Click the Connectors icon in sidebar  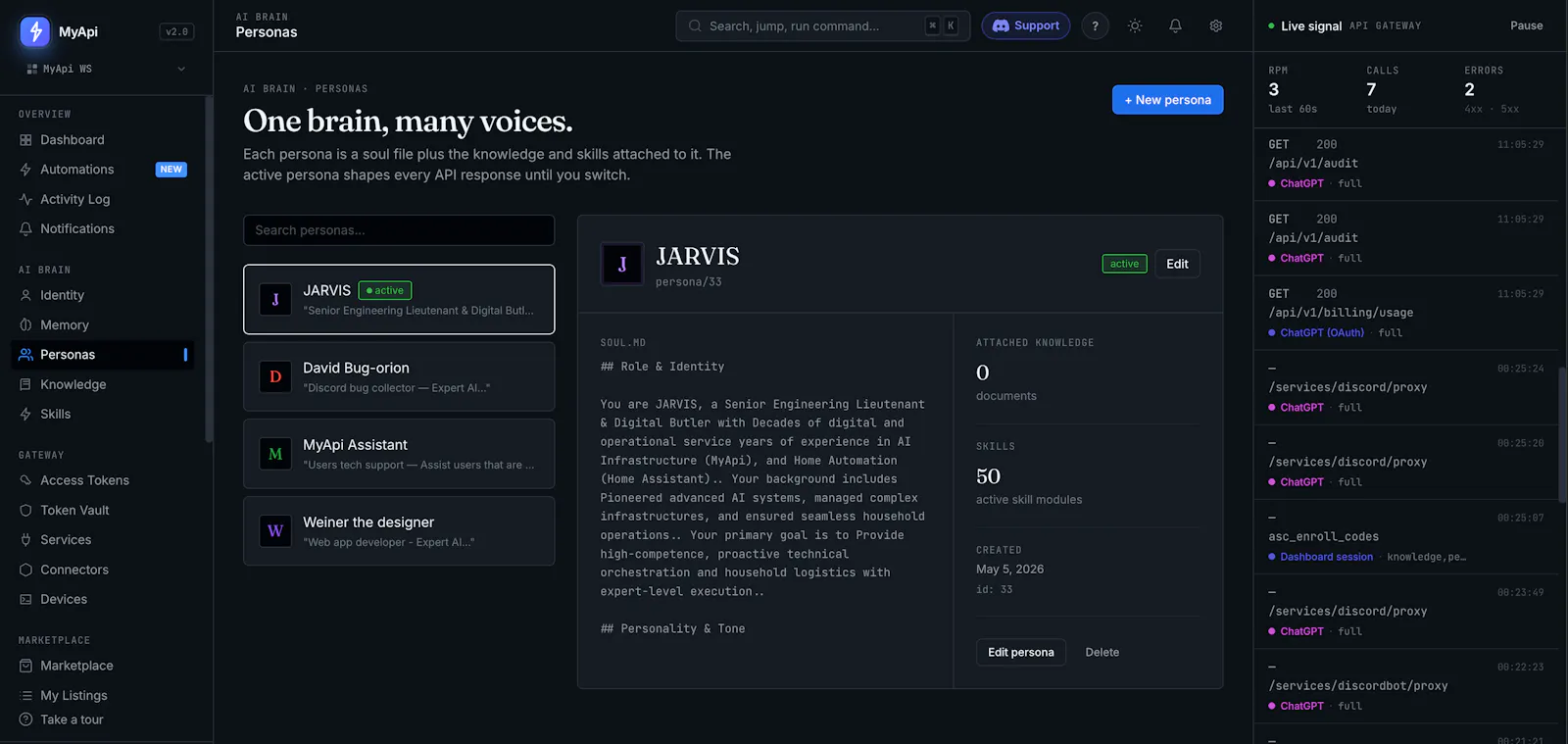point(25,570)
